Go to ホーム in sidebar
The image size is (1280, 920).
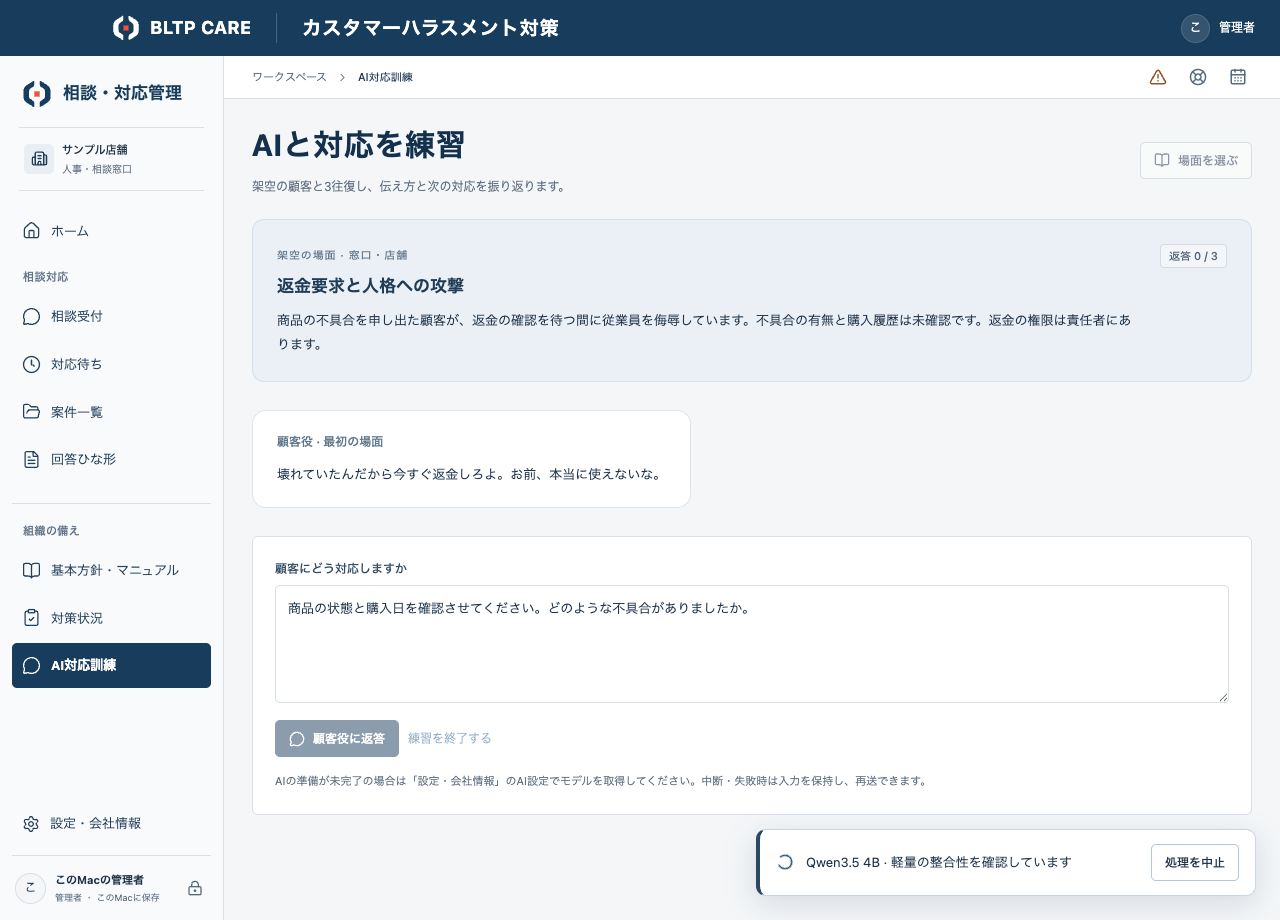click(x=111, y=231)
